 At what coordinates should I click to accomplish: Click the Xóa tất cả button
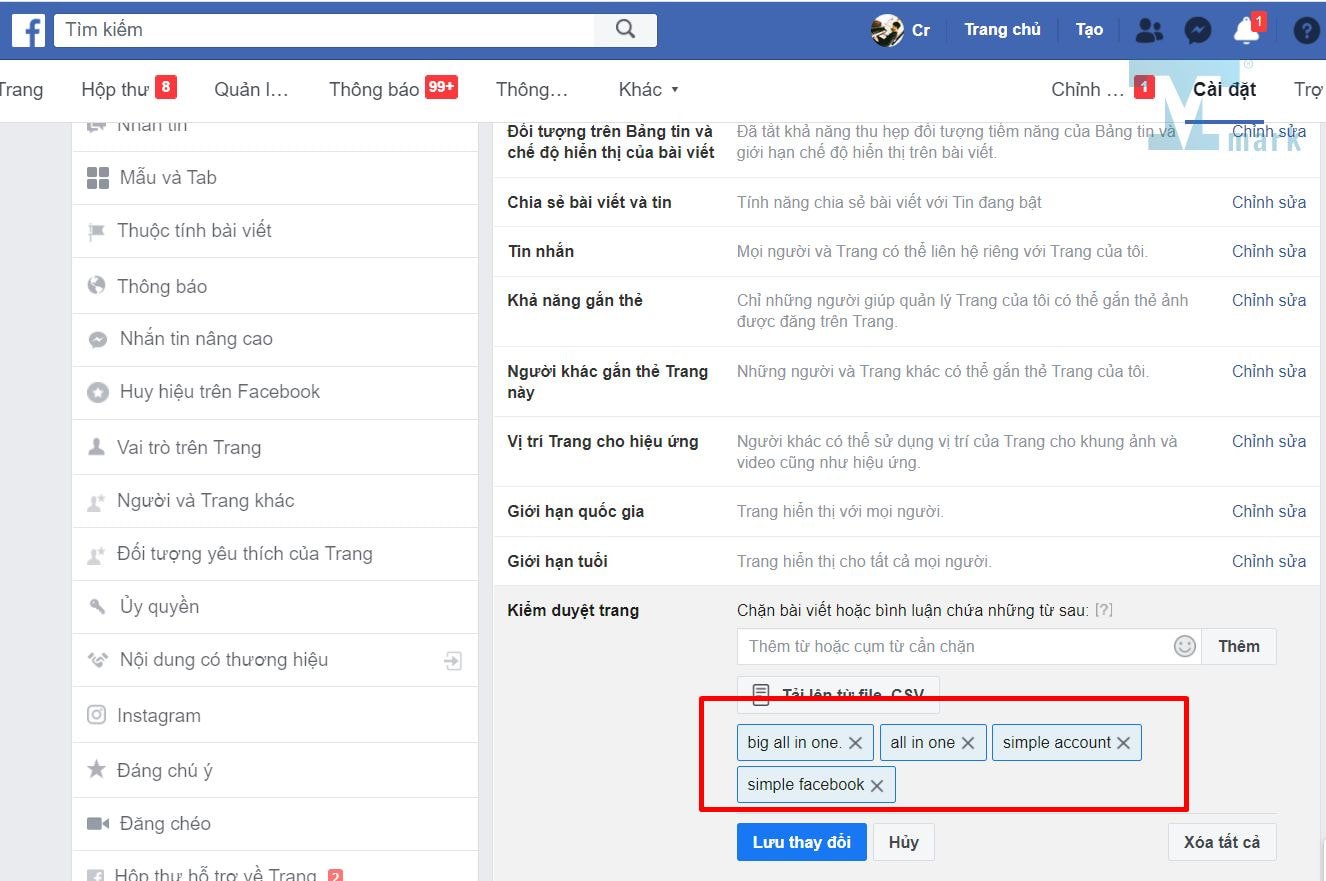1221,842
